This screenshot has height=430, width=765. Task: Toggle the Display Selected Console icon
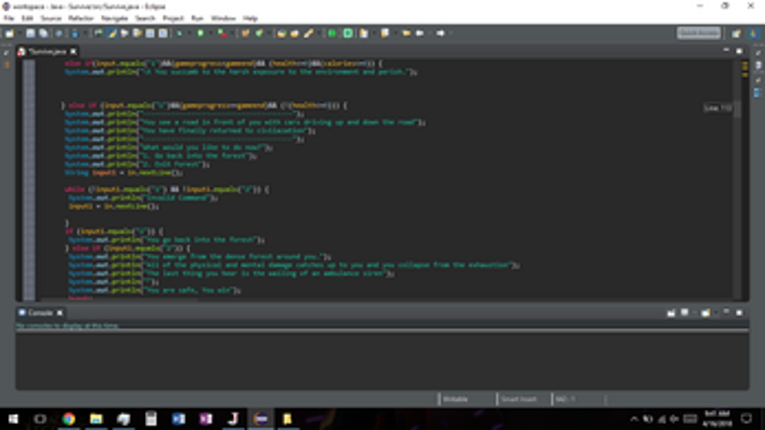(x=684, y=313)
